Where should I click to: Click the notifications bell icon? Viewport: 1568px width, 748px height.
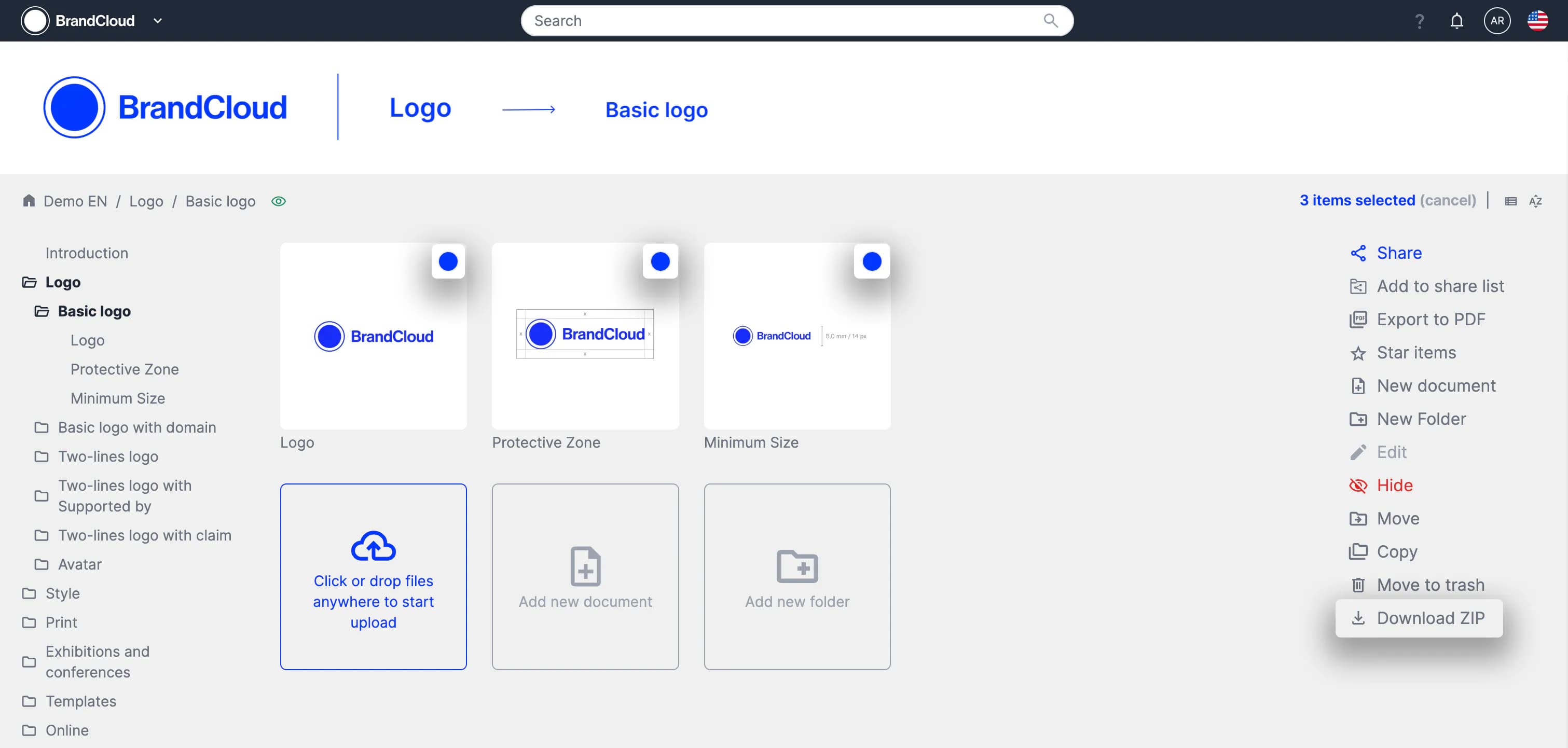point(1456,21)
